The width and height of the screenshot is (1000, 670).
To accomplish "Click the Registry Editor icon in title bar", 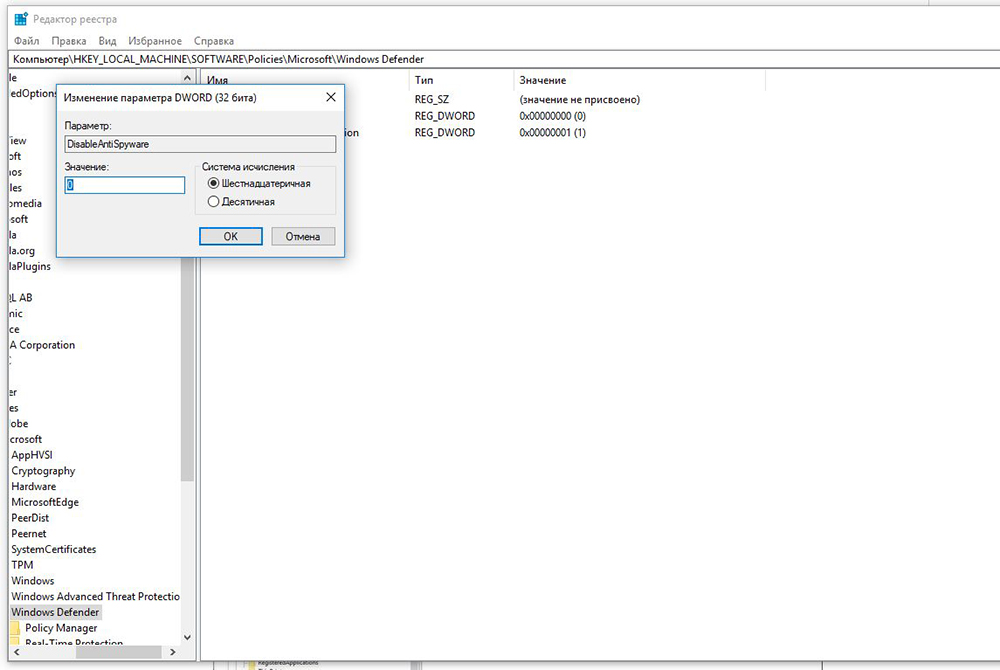I will pos(20,20).
